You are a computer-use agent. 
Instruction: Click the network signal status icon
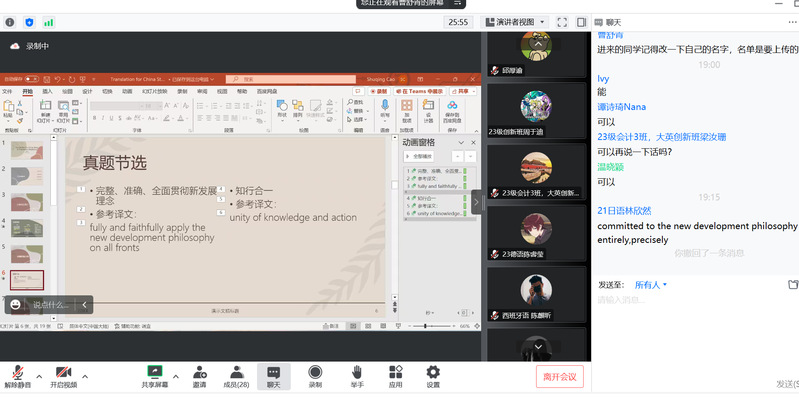click(48, 22)
